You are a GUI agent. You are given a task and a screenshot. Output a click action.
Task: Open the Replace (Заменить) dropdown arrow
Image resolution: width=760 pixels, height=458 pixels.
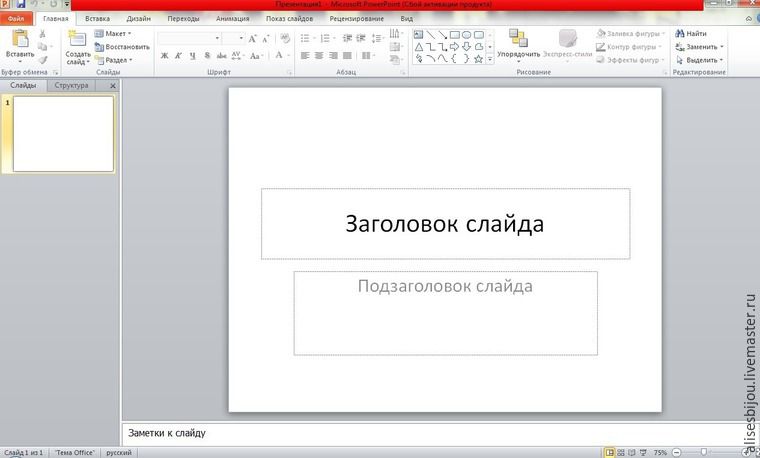coord(722,46)
